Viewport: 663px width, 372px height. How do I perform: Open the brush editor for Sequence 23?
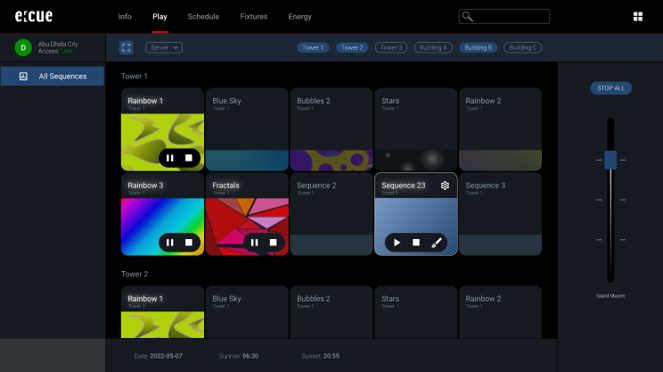point(436,243)
